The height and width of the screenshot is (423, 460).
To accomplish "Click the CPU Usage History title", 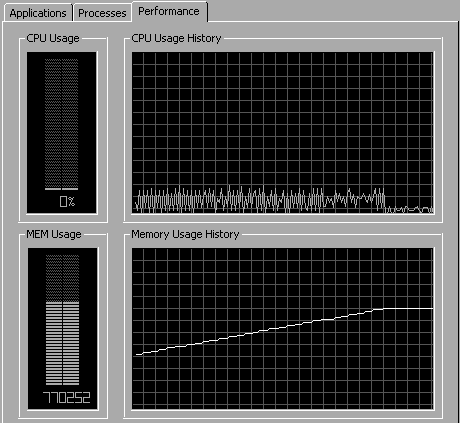I will point(176,38).
